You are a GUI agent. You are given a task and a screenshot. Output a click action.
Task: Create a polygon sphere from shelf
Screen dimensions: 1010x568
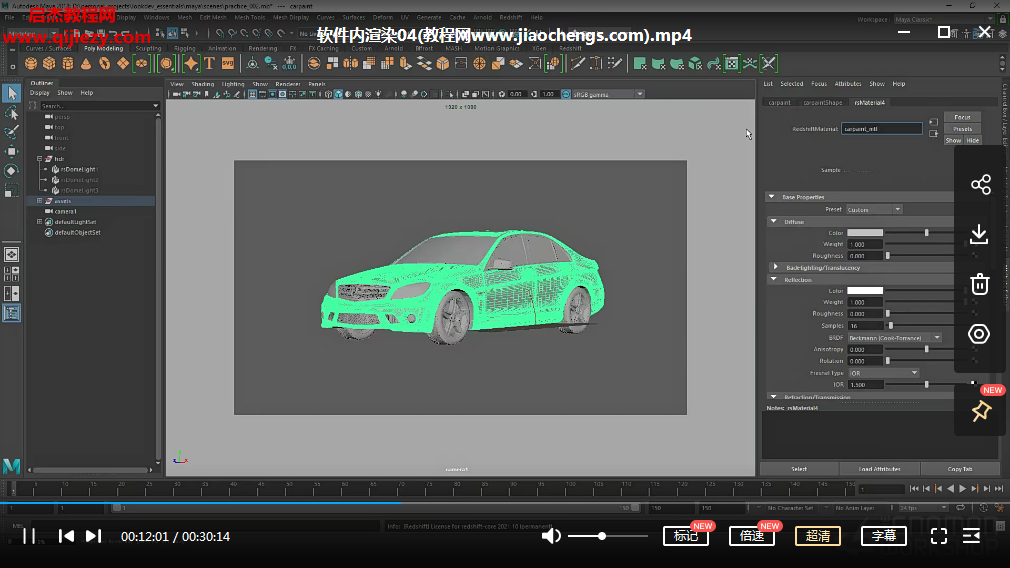coord(30,63)
